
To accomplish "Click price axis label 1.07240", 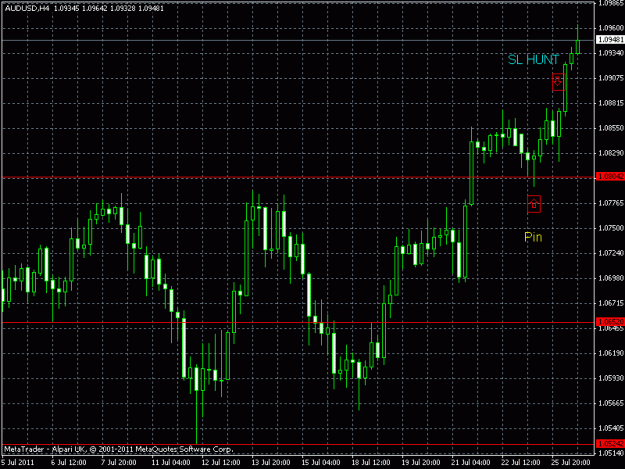I will pos(611,253).
